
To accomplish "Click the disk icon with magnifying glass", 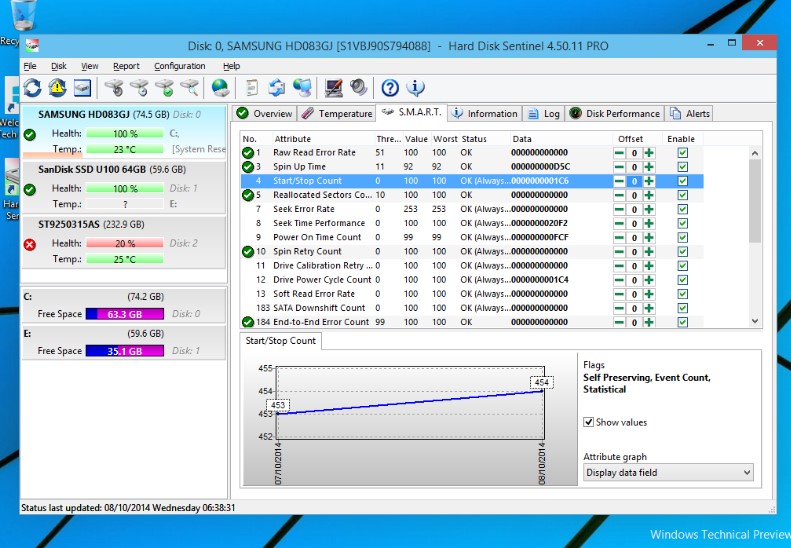I will click(x=190, y=88).
